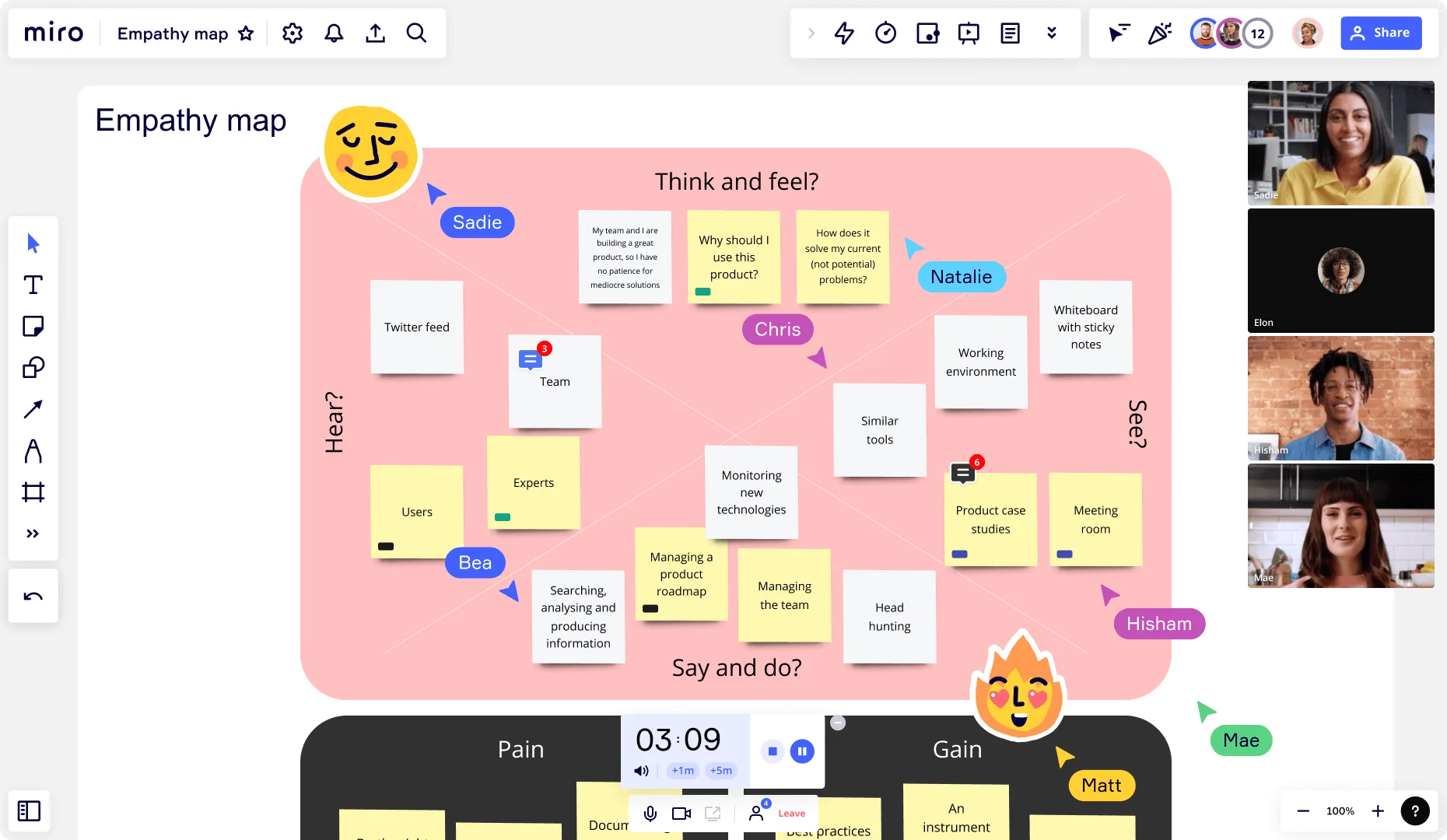Click the fire heart-eyes sticker

(x=1019, y=684)
